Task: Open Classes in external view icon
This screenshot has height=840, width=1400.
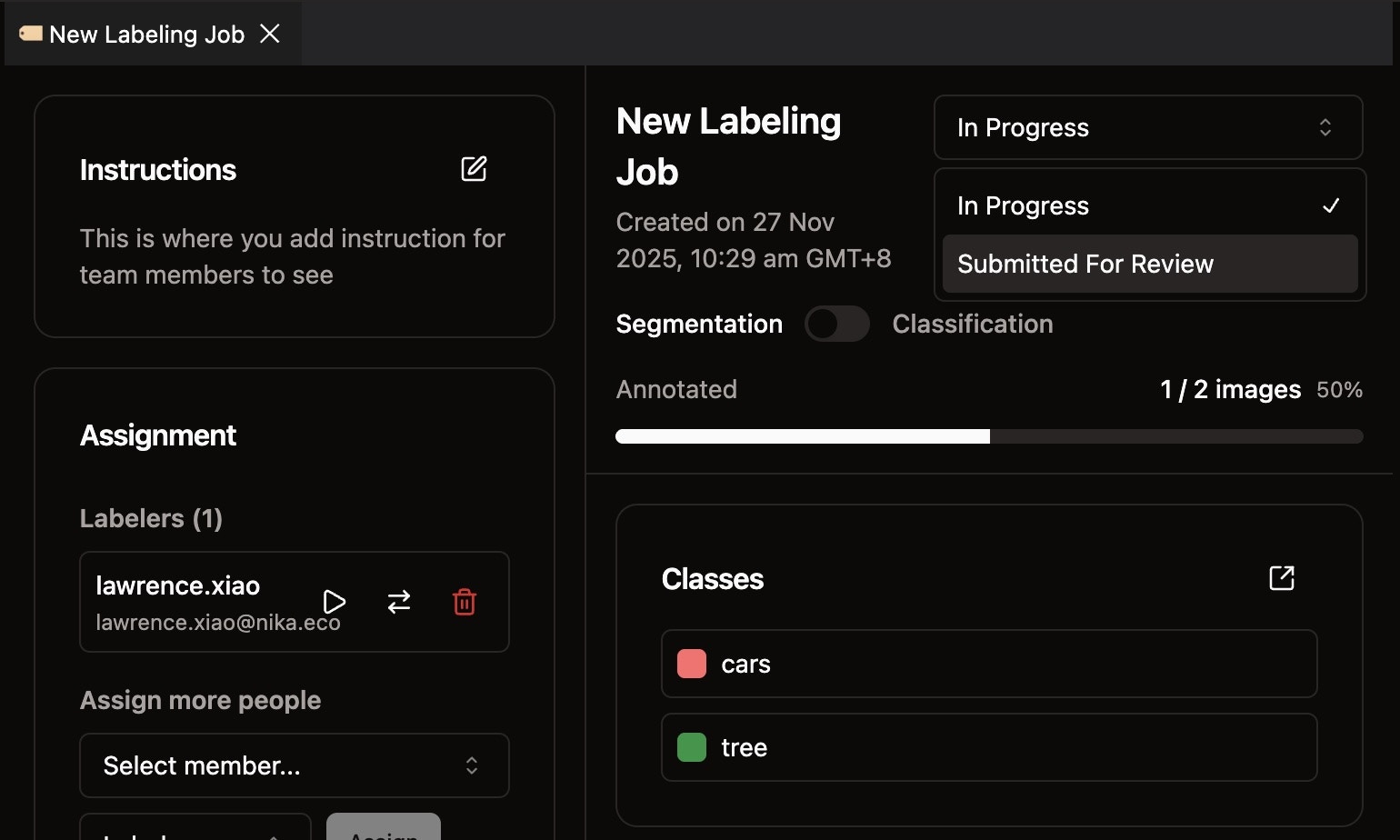Action: 1282,578
